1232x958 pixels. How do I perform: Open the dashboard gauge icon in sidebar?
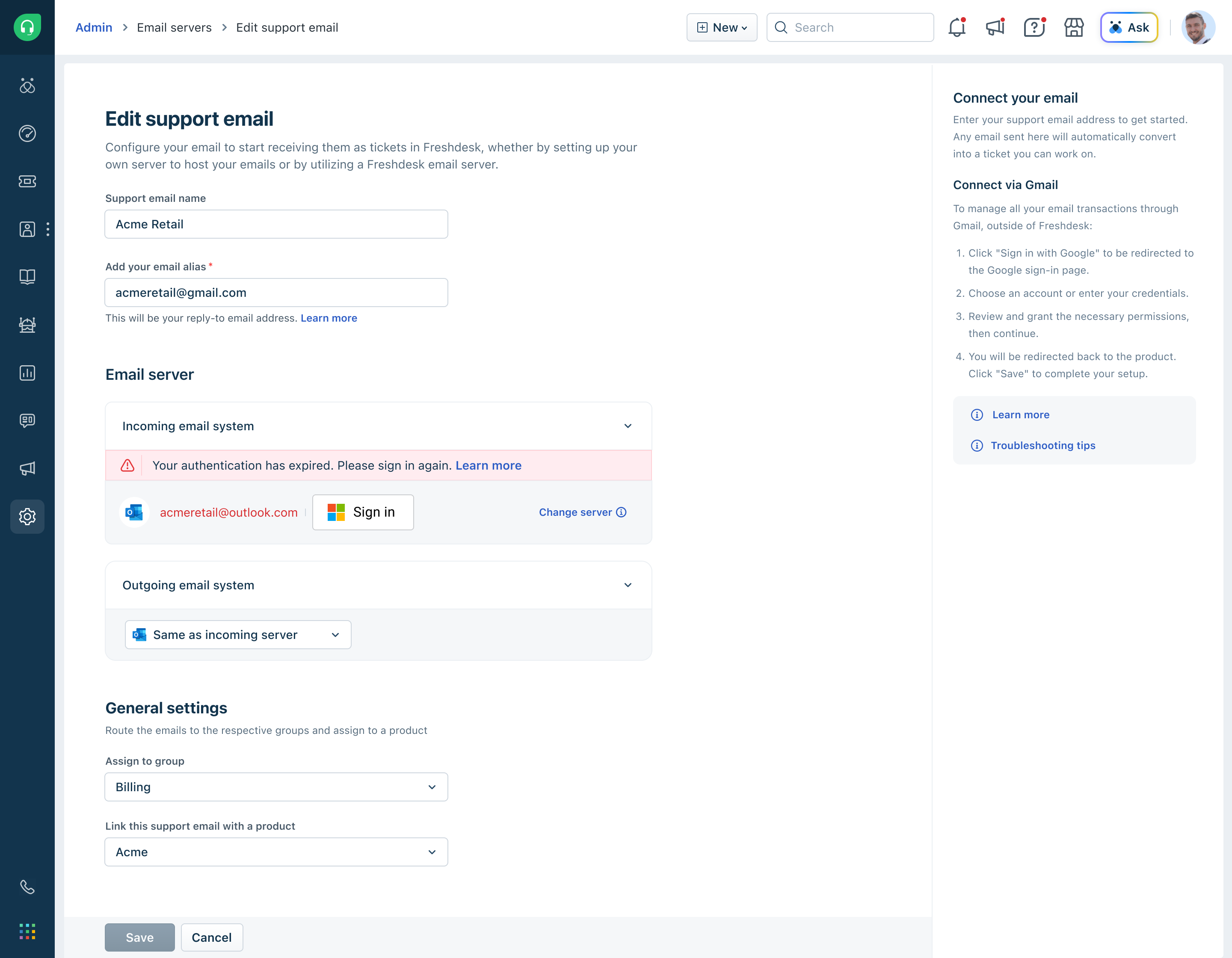click(27, 133)
